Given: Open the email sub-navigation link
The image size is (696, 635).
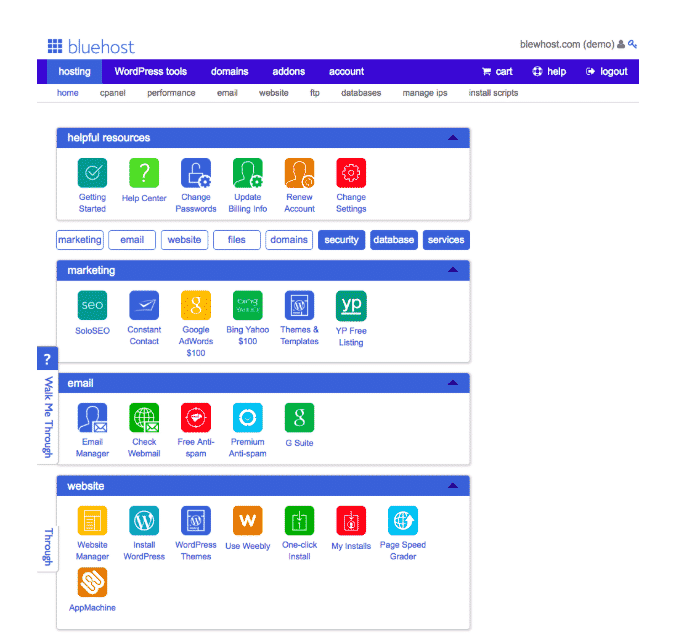Looking at the screenshot, I should (x=227, y=93).
